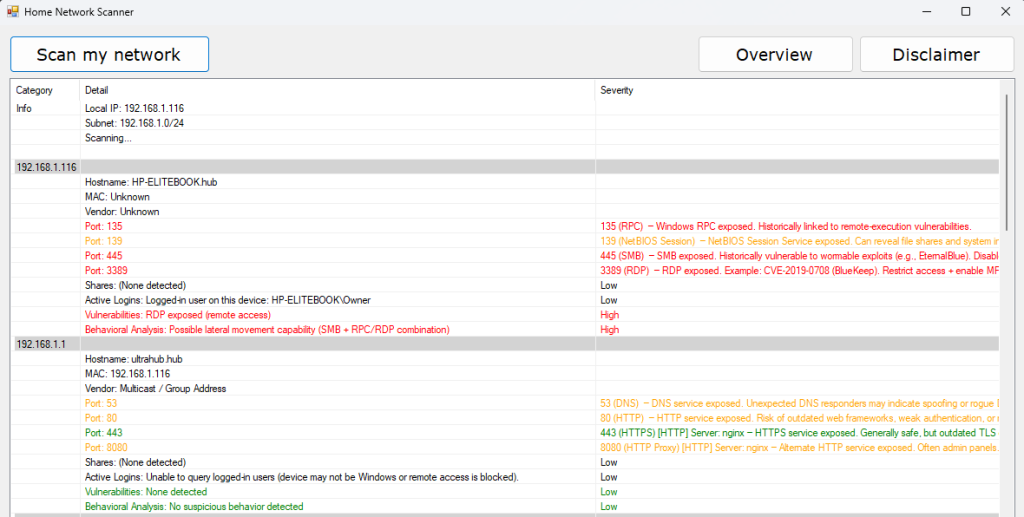Select Vulnerabilities: RDP exposed row

pyautogui.click(x=170, y=314)
